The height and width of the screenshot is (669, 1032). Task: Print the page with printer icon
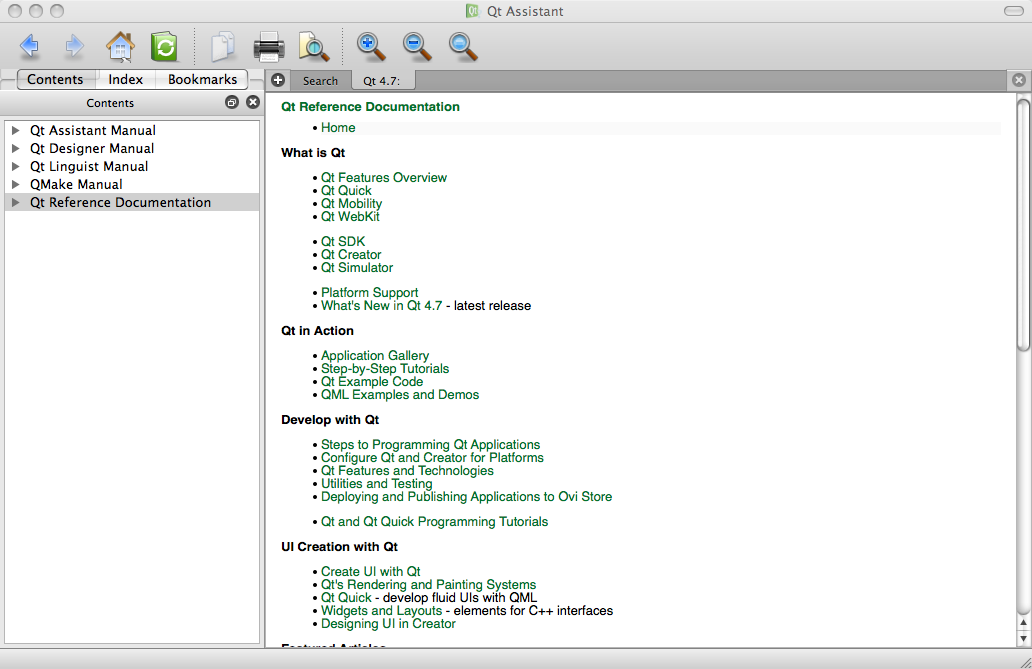point(269,46)
